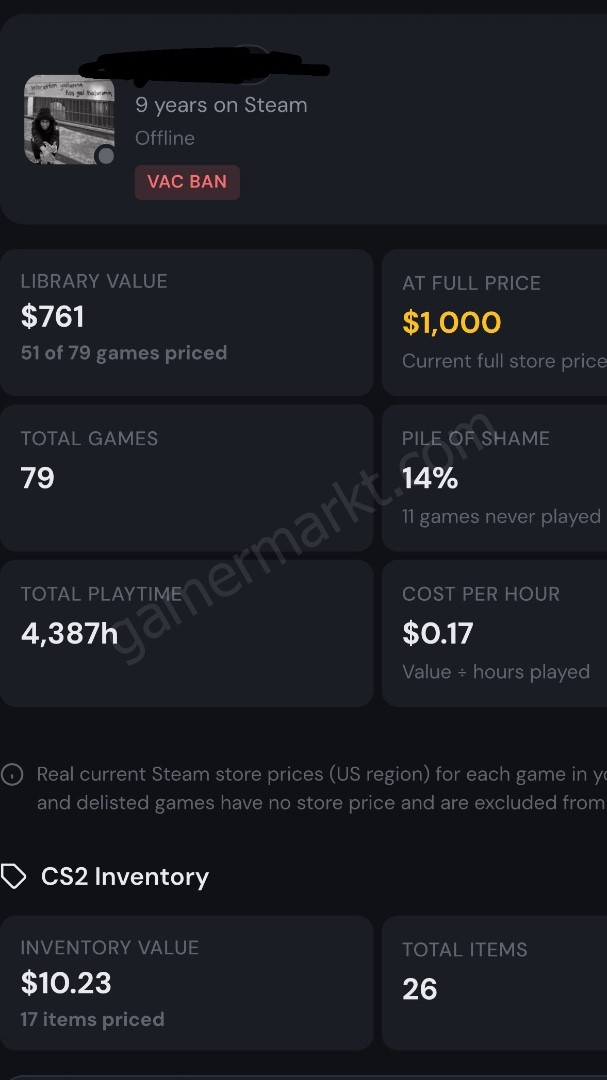Click the '51 of 79 games priced' text
The height and width of the screenshot is (1080, 607).
point(124,353)
